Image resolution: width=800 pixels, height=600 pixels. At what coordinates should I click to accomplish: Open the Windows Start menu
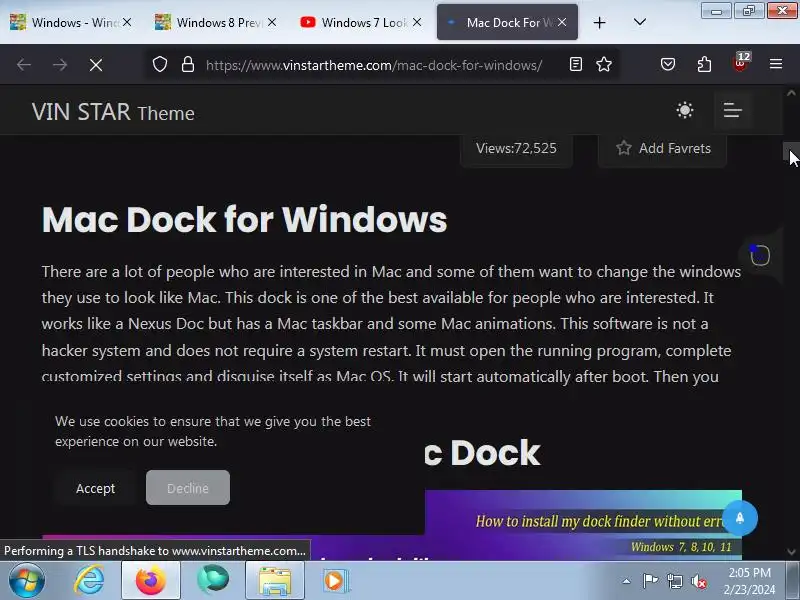tap(27, 581)
